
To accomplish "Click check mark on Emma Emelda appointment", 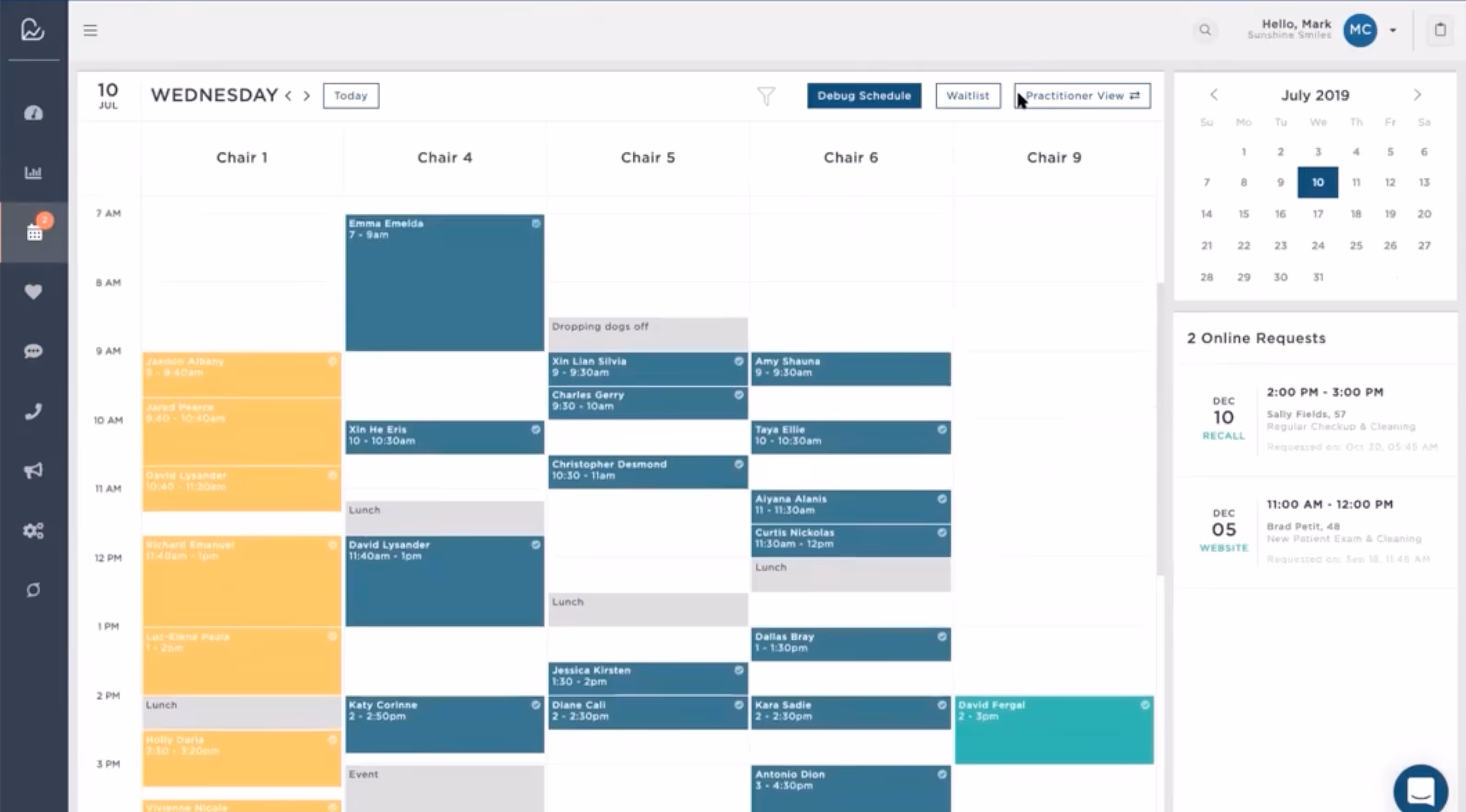I will click(x=536, y=224).
